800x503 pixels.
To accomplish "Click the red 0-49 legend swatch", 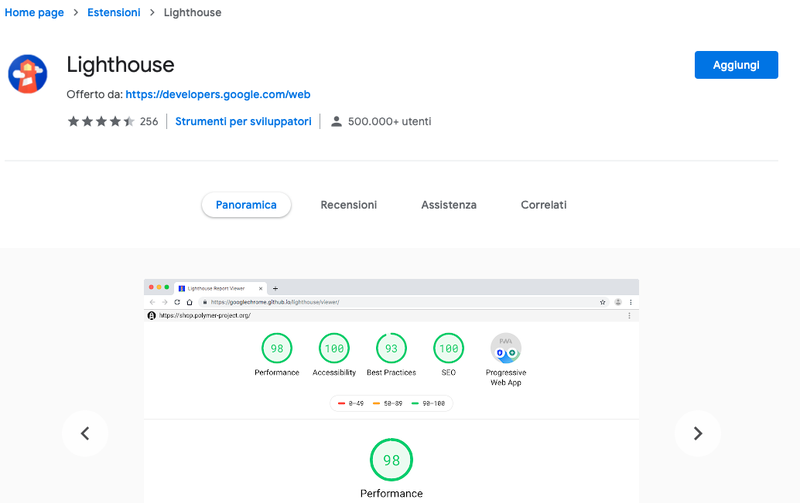I will click(341, 404).
